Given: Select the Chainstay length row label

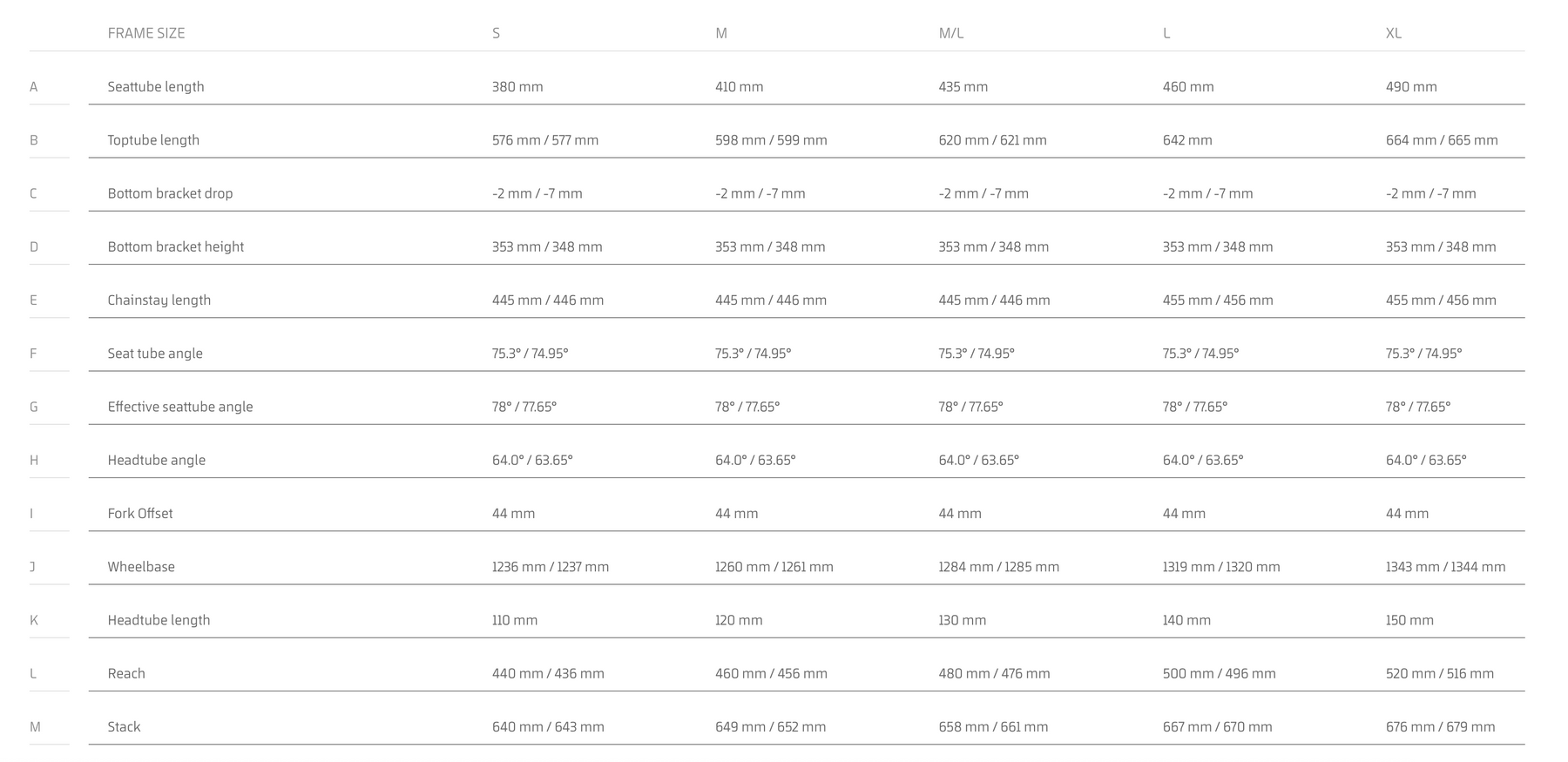Looking at the screenshot, I should pos(159,300).
